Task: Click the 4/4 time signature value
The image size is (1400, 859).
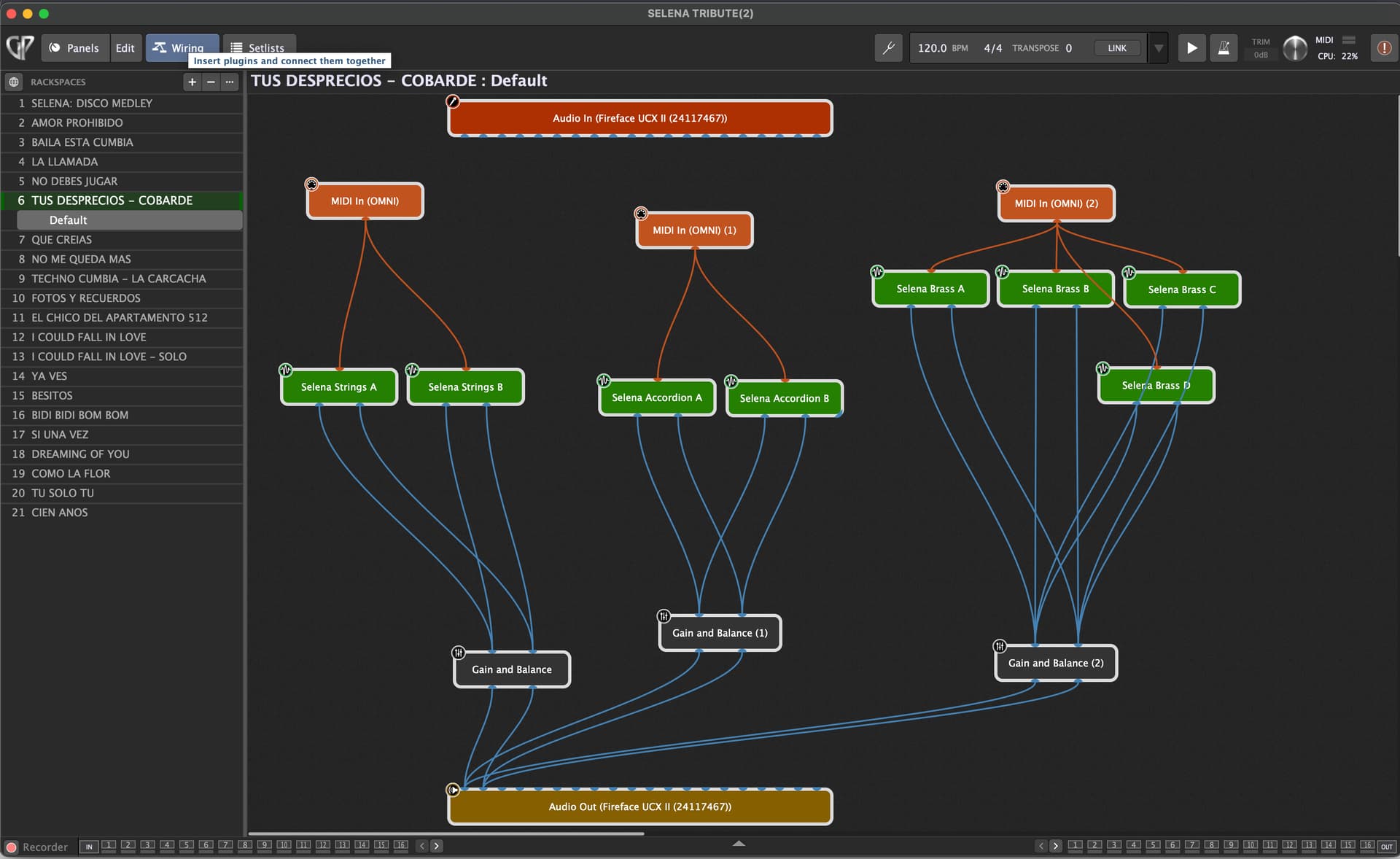Action: click(x=992, y=48)
